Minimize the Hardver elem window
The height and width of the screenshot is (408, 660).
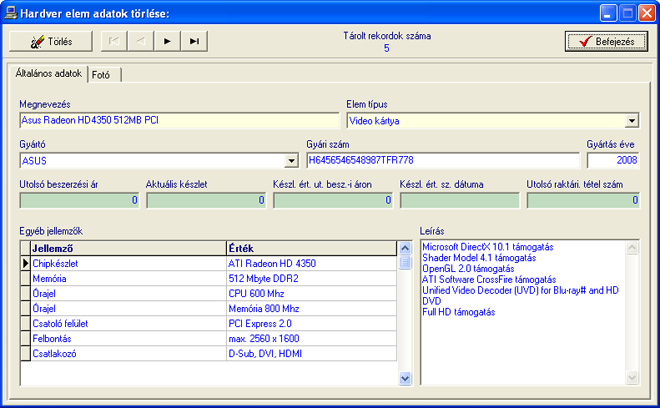tap(607, 13)
